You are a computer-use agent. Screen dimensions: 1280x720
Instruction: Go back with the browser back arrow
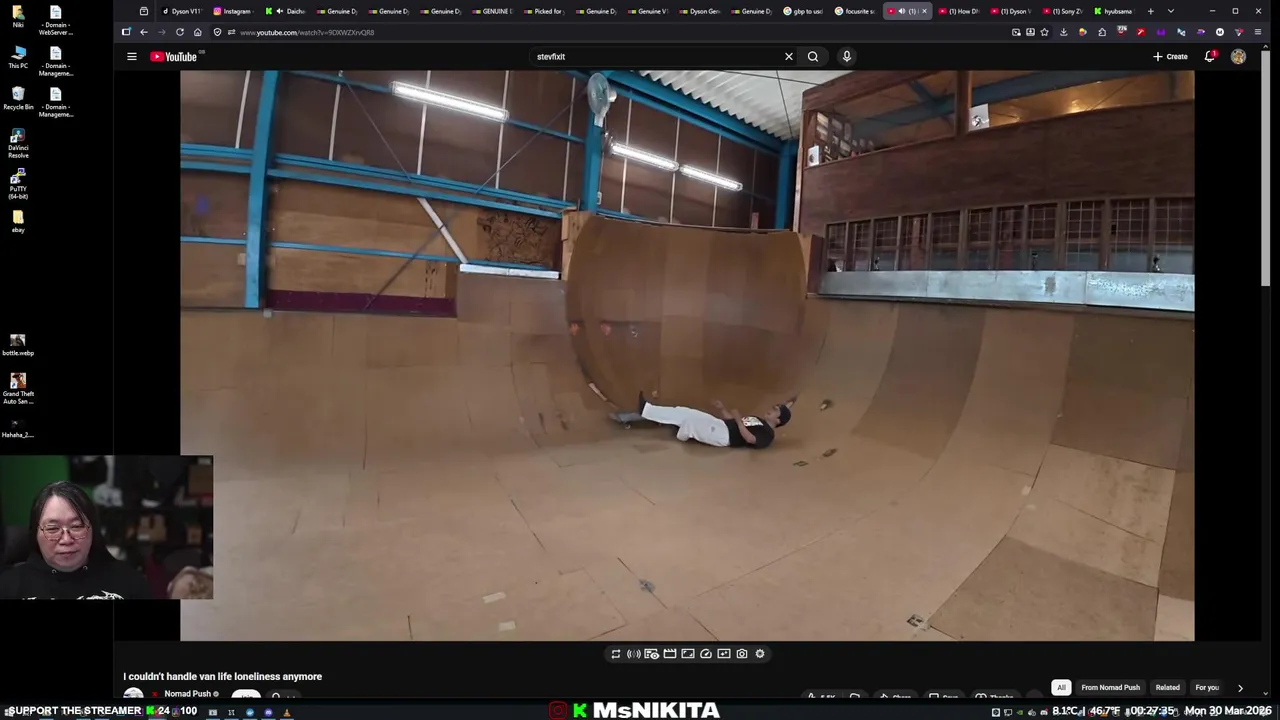[143, 32]
